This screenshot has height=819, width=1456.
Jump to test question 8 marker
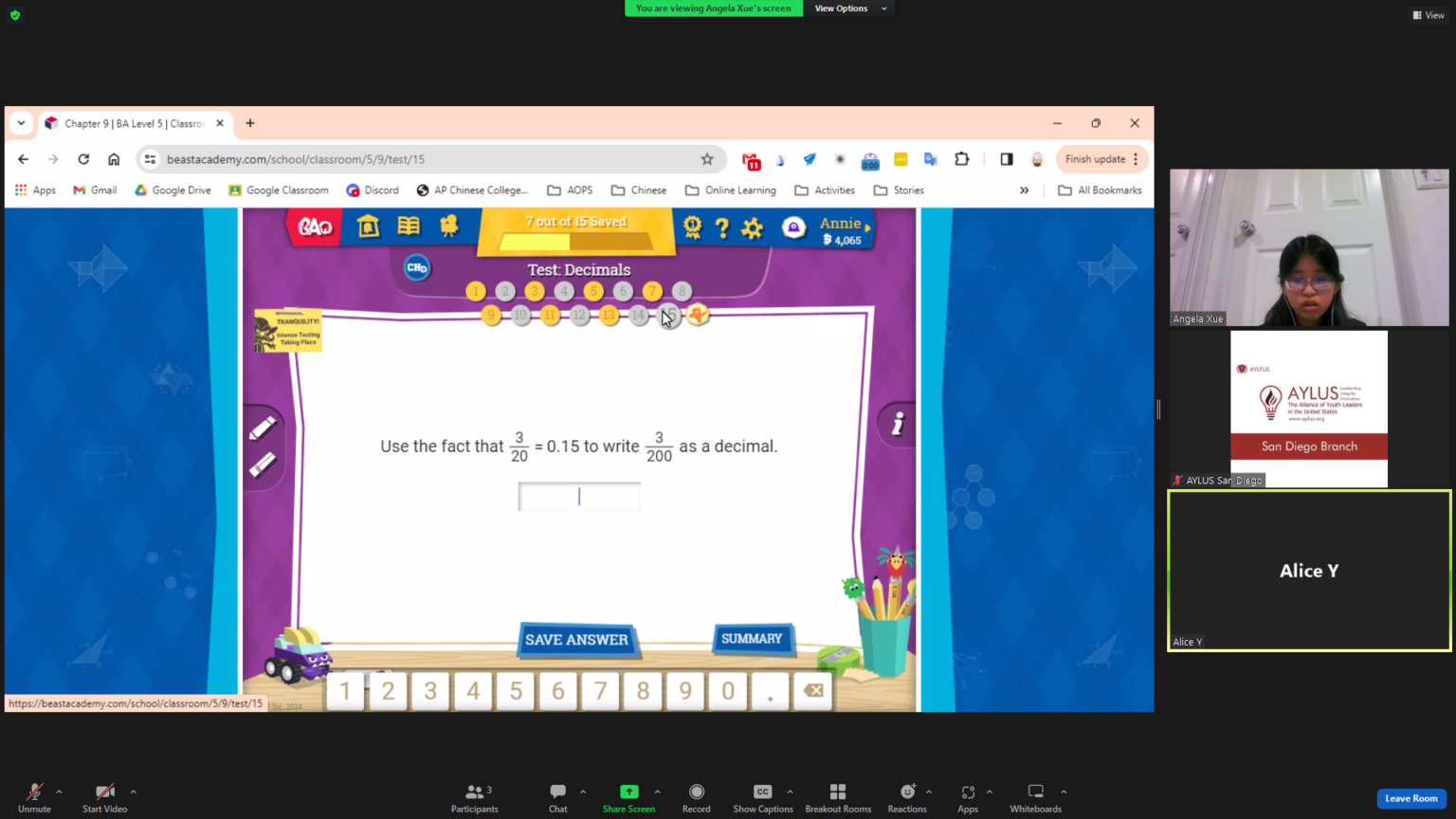(682, 291)
